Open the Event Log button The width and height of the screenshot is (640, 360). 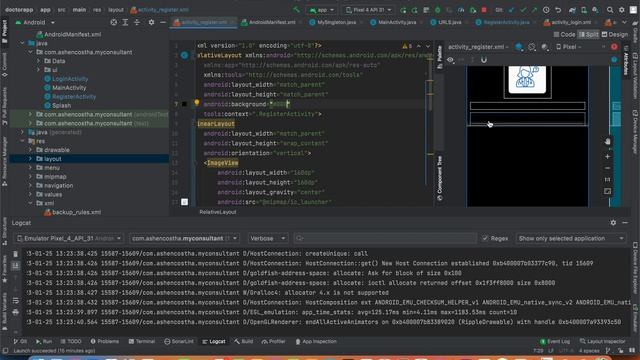coord(555,341)
